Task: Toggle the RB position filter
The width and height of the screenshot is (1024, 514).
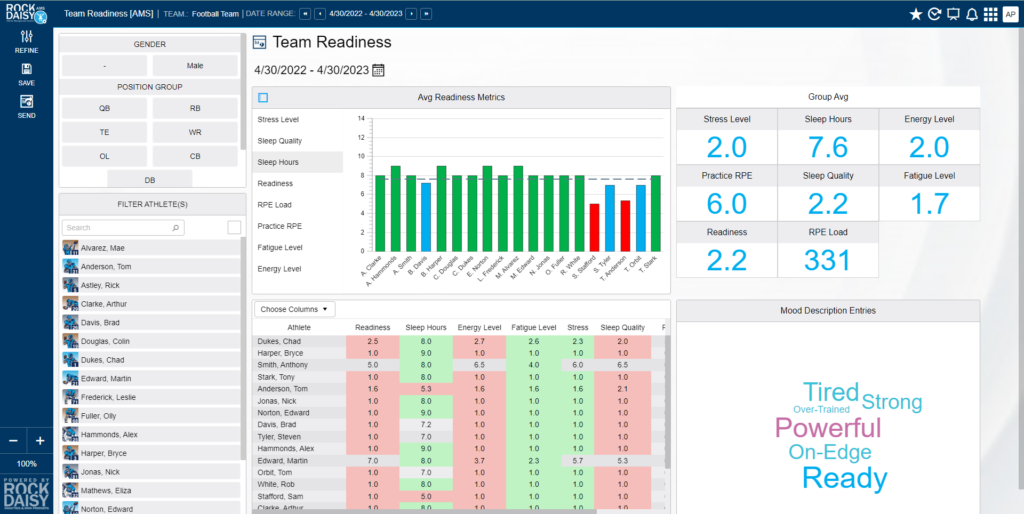Action: [x=195, y=108]
